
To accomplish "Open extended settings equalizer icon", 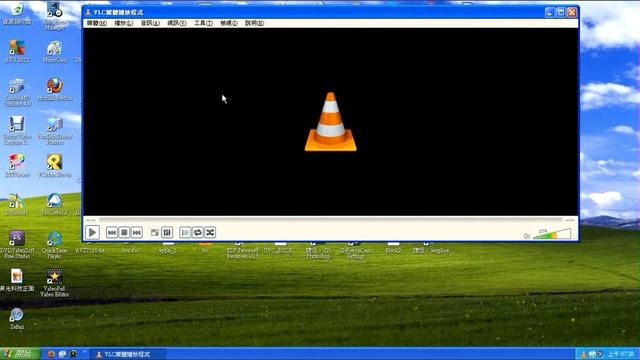I will [167, 233].
